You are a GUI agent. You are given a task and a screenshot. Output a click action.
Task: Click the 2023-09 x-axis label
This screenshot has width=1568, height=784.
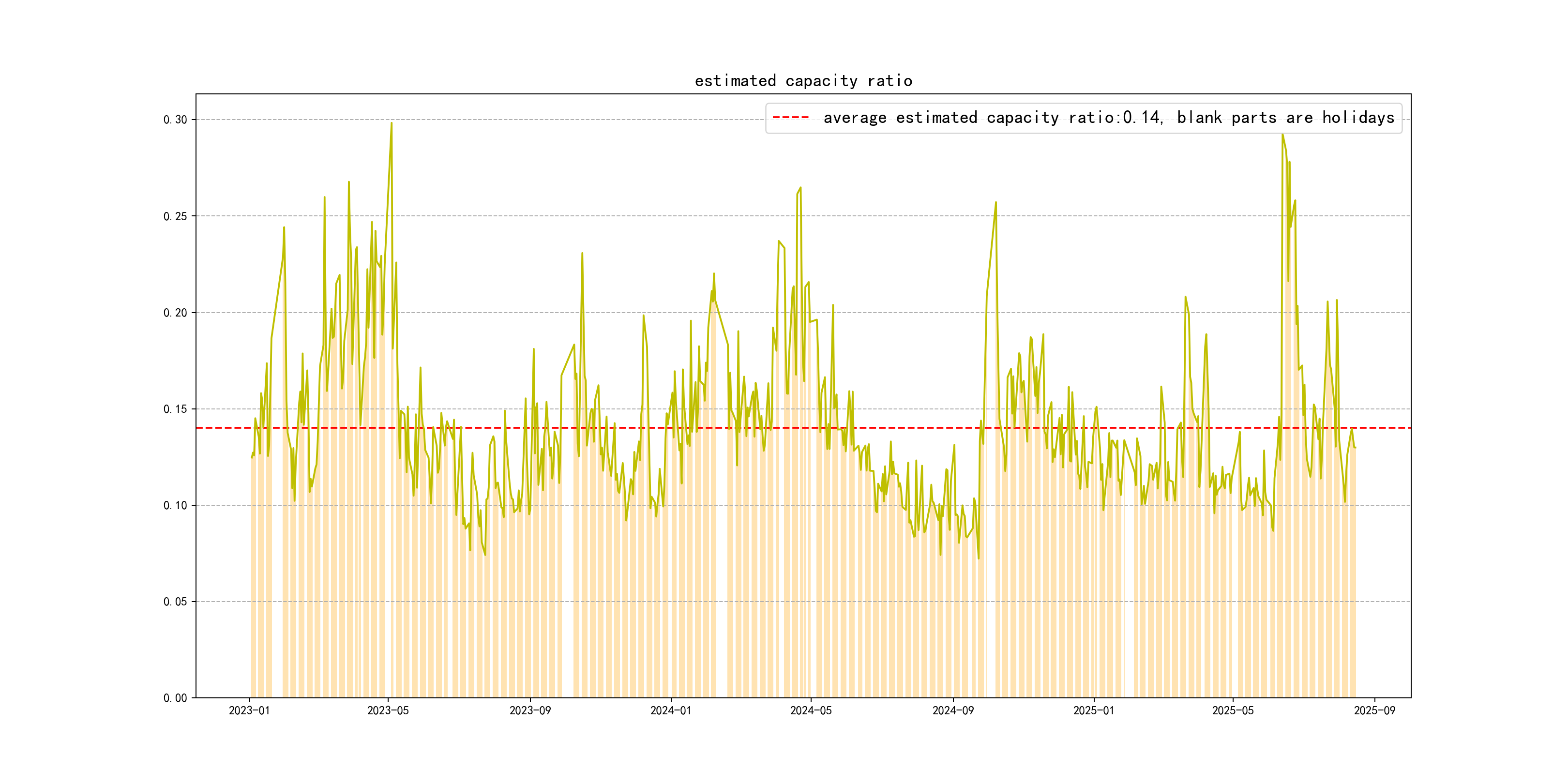tap(529, 710)
